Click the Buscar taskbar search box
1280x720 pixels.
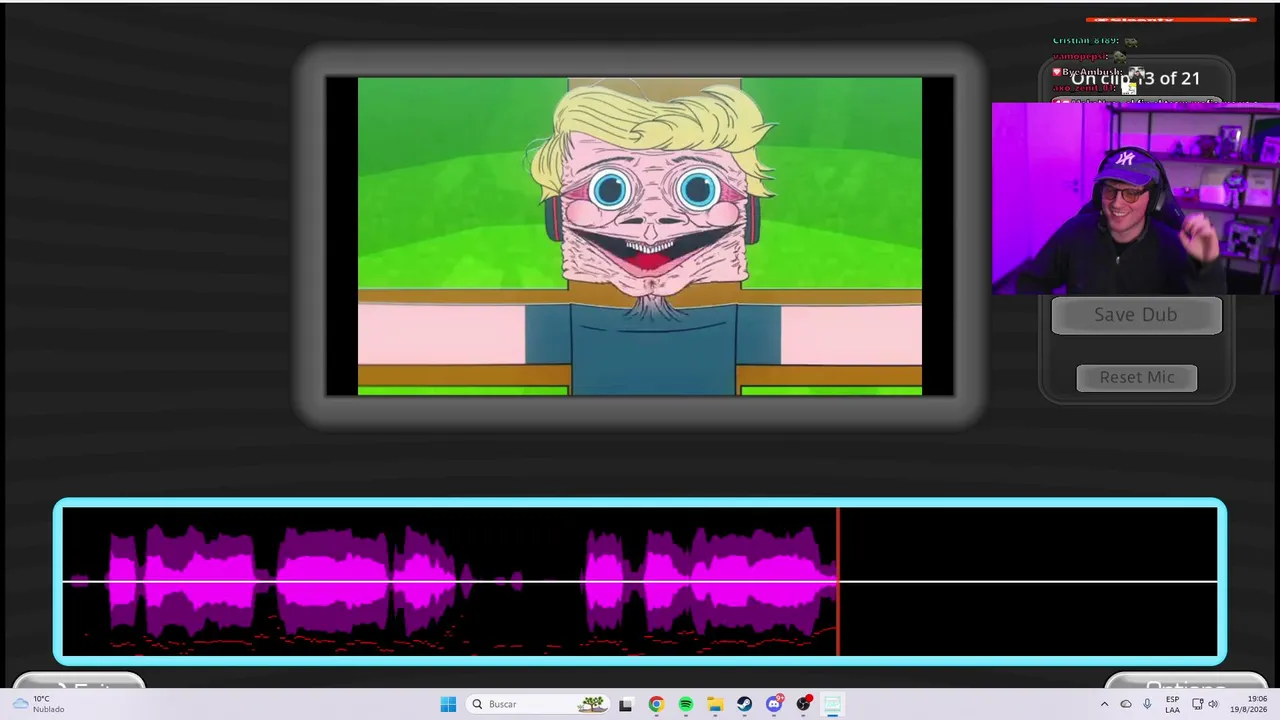(538, 704)
